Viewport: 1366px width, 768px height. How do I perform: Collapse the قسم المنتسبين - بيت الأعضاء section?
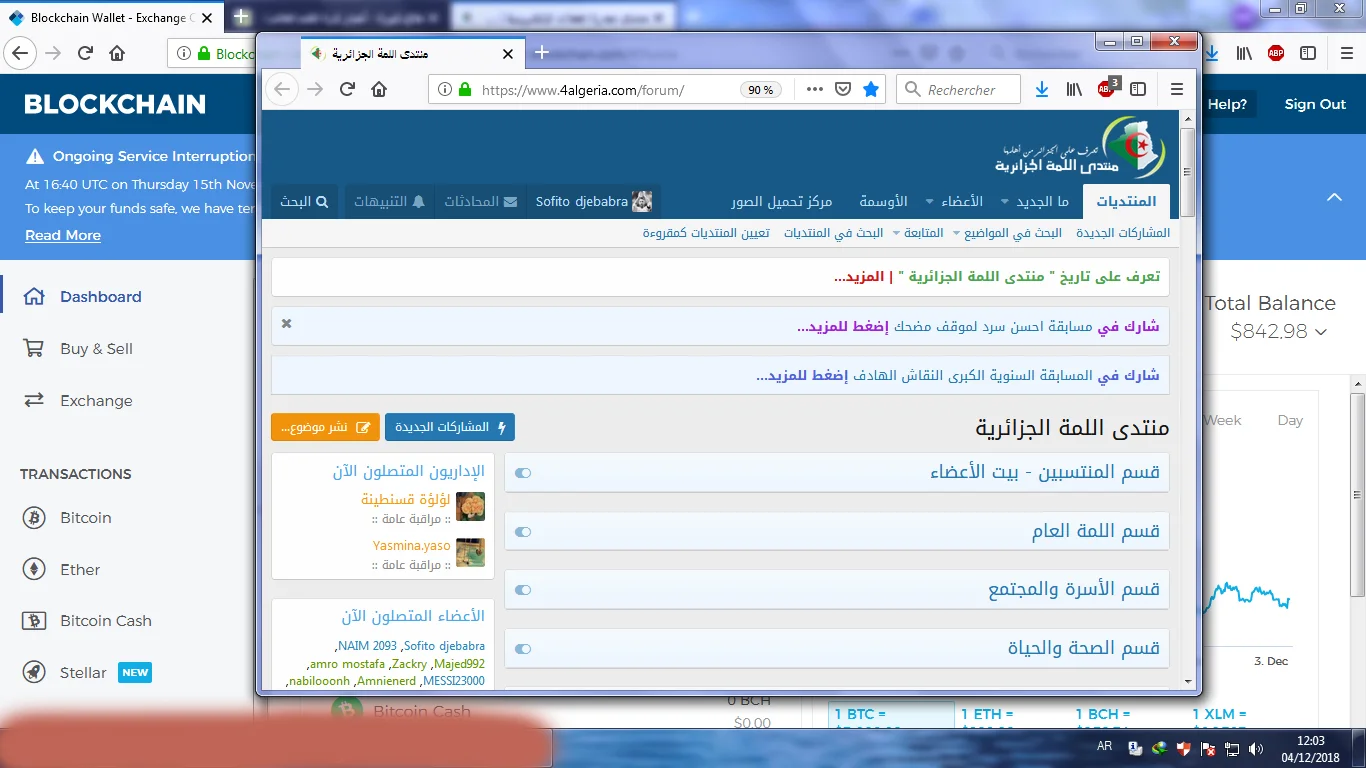522,473
